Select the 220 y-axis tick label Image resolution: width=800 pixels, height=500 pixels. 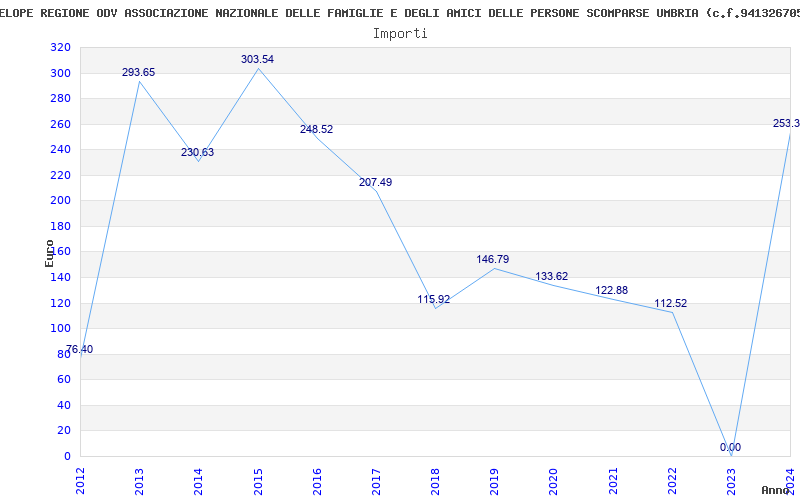60,175
